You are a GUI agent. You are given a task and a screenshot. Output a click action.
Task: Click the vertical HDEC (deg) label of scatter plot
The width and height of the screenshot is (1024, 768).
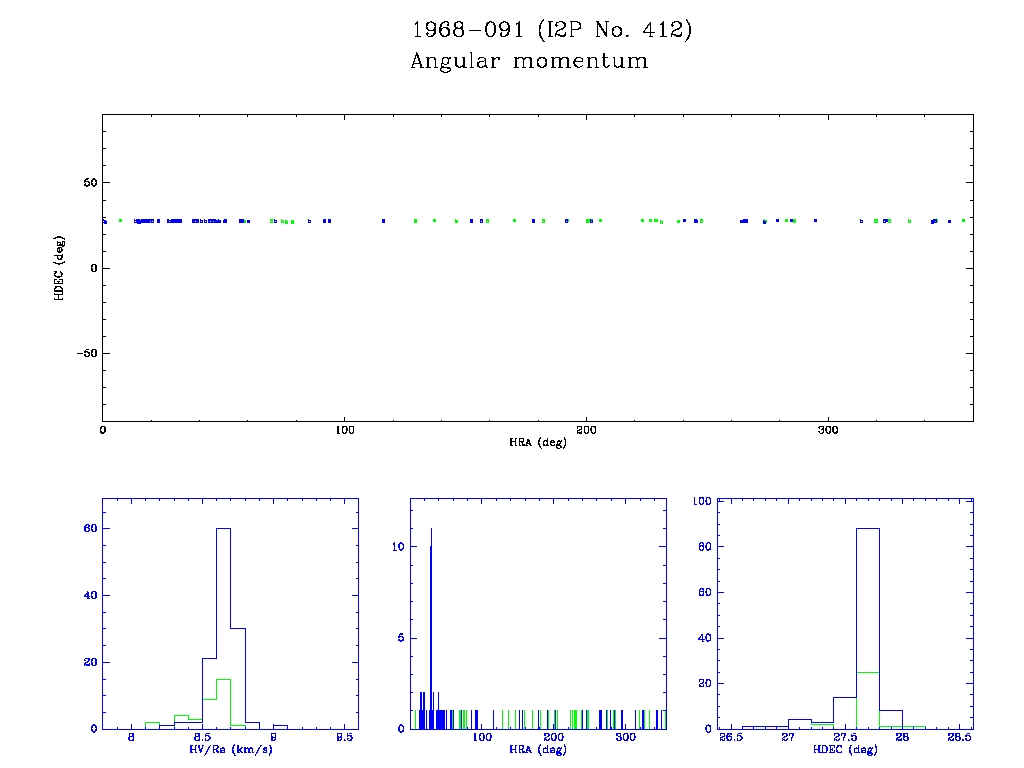click(x=61, y=267)
